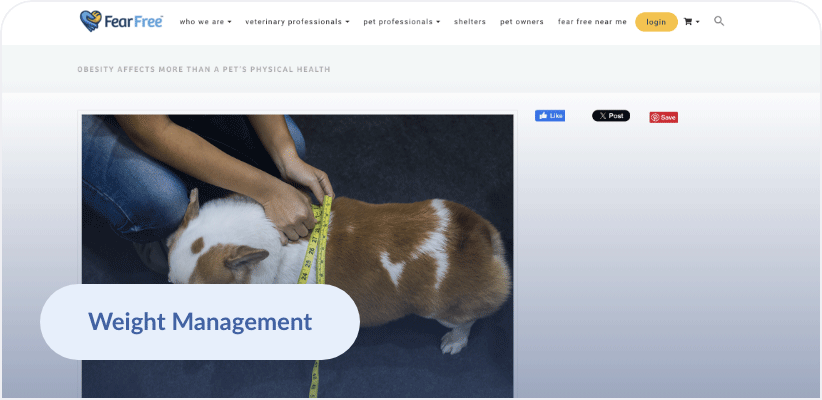Share via the X Post button
Screen dimensions: 822x400
point(611,116)
